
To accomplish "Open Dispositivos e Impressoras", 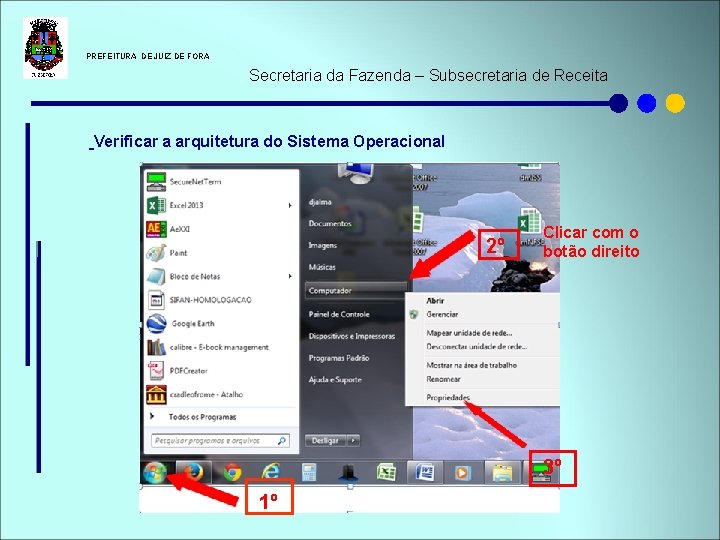I will pos(352,336).
